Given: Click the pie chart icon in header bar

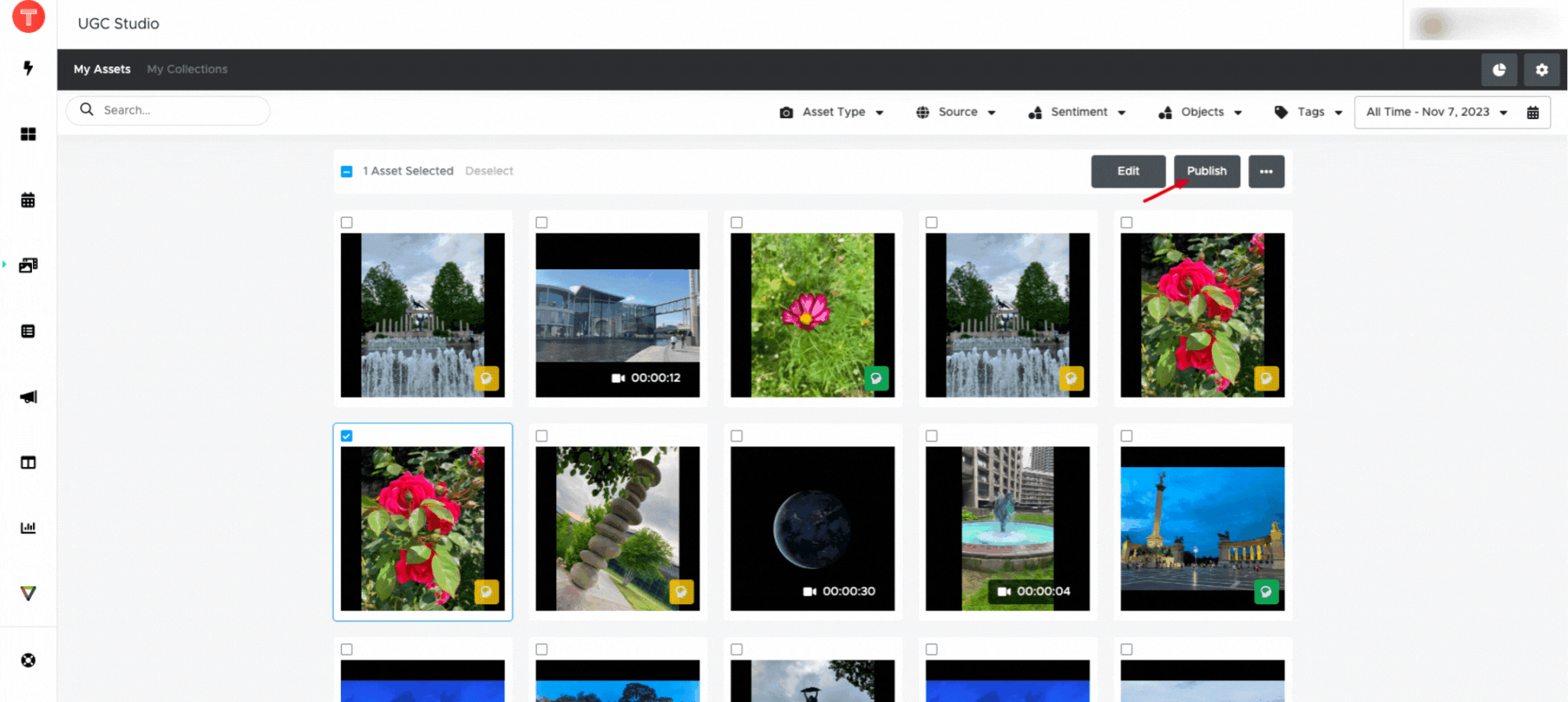Looking at the screenshot, I should coord(1499,69).
